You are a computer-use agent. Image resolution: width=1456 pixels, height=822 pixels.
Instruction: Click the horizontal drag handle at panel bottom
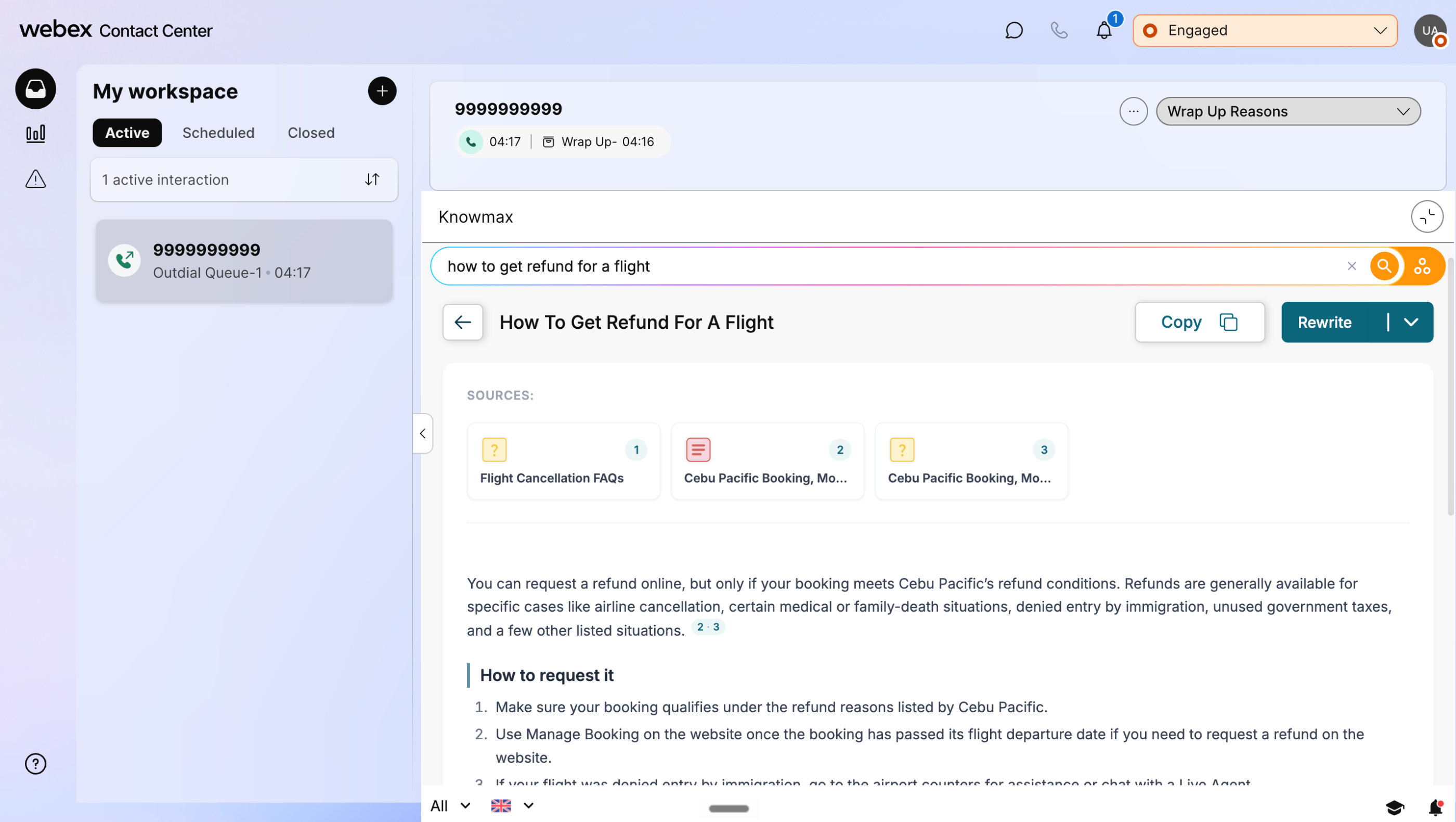point(729,808)
